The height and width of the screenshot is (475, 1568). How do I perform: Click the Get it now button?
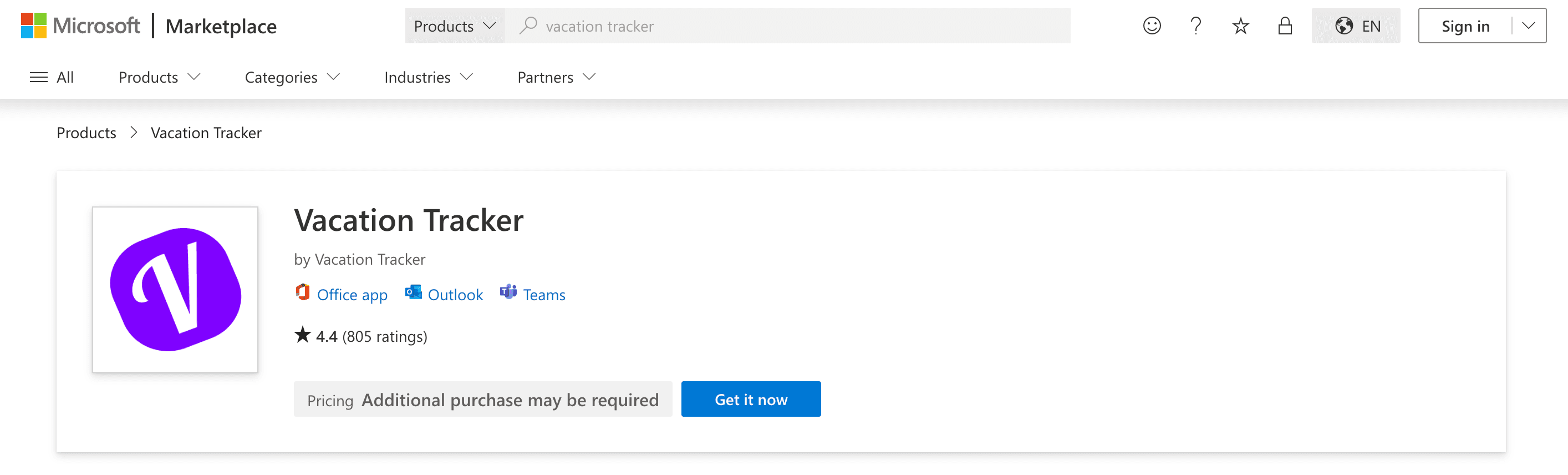click(x=751, y=400)
